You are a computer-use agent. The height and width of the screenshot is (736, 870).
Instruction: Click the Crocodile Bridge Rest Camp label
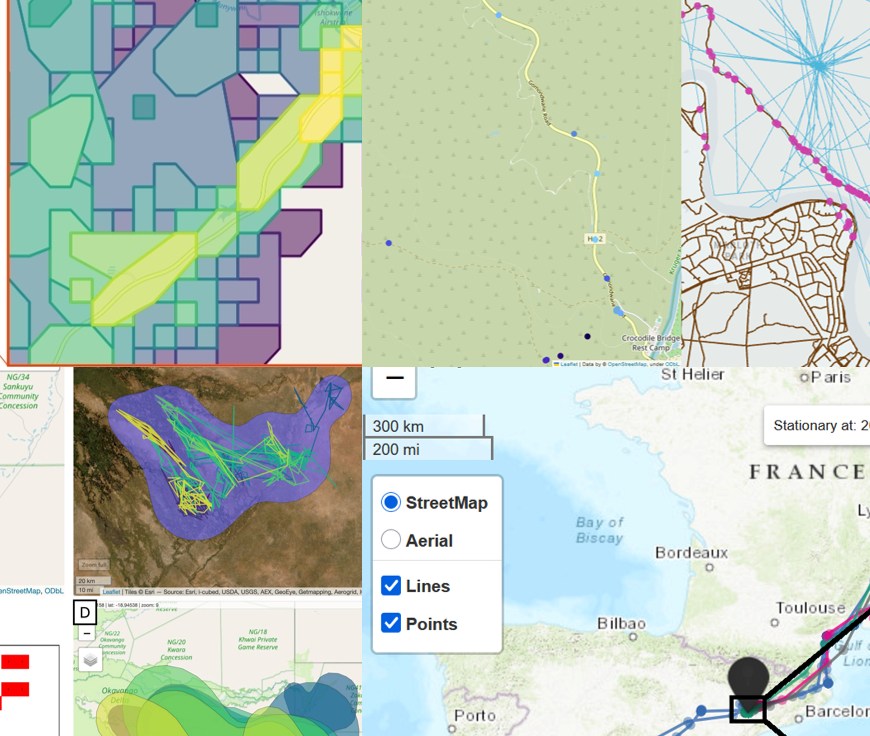point(649,344)
